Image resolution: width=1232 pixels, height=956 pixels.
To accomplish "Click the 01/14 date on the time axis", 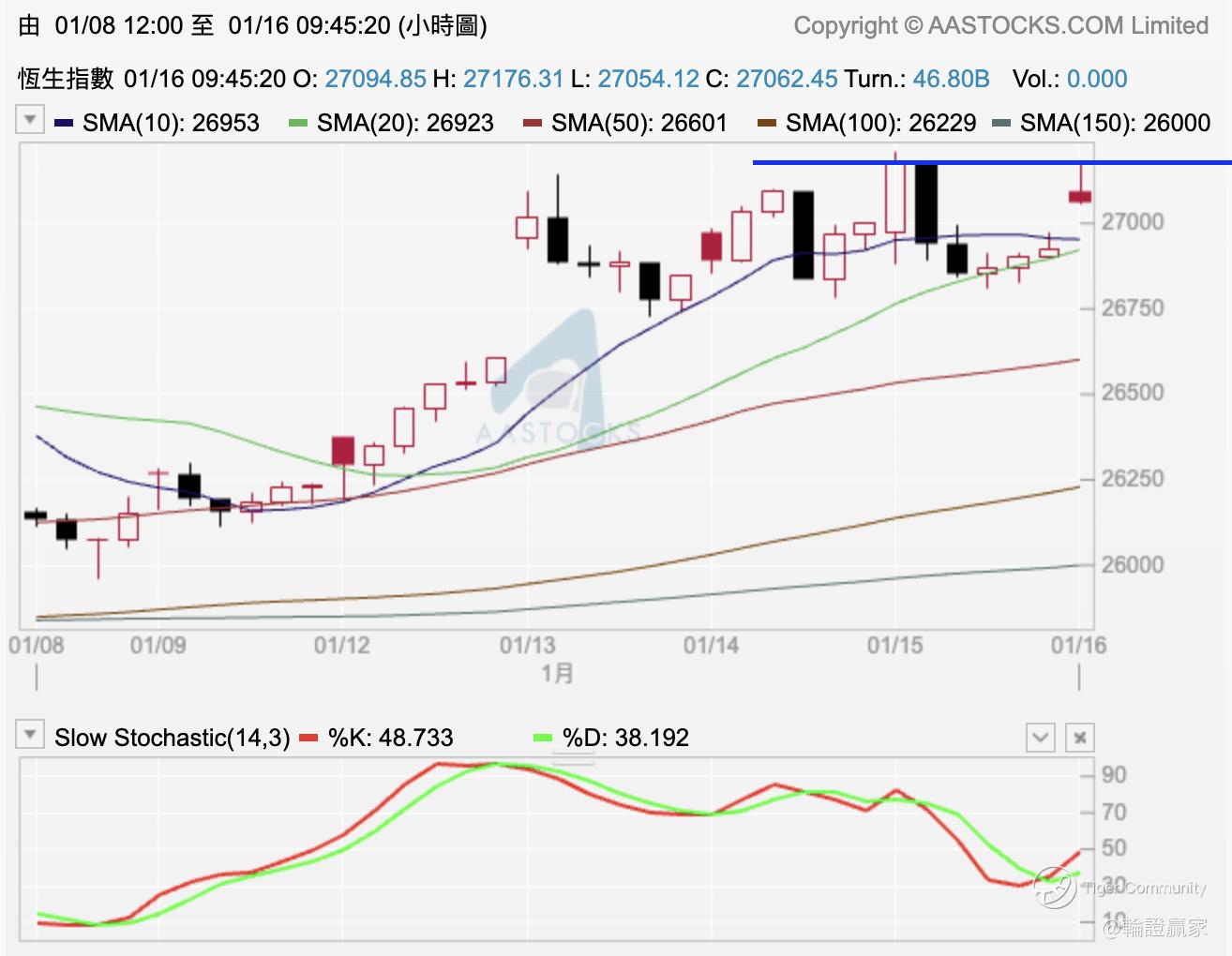I will tap(711, 646).
